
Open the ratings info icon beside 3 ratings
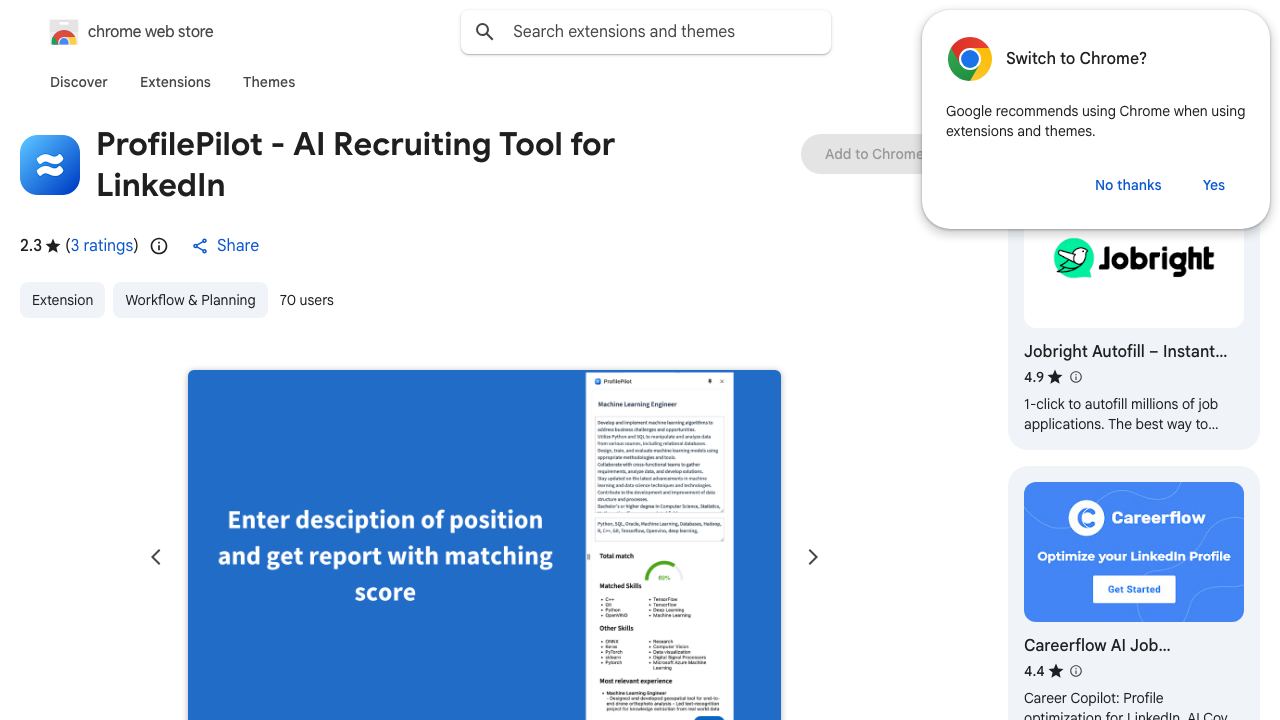tap(159, 246)
